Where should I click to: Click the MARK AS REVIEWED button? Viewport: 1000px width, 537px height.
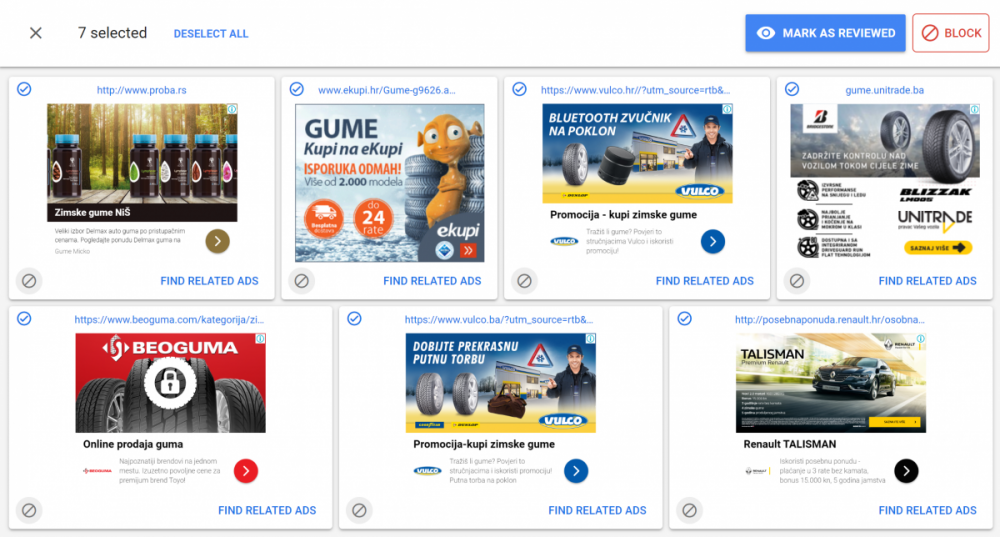click(825, 33)
